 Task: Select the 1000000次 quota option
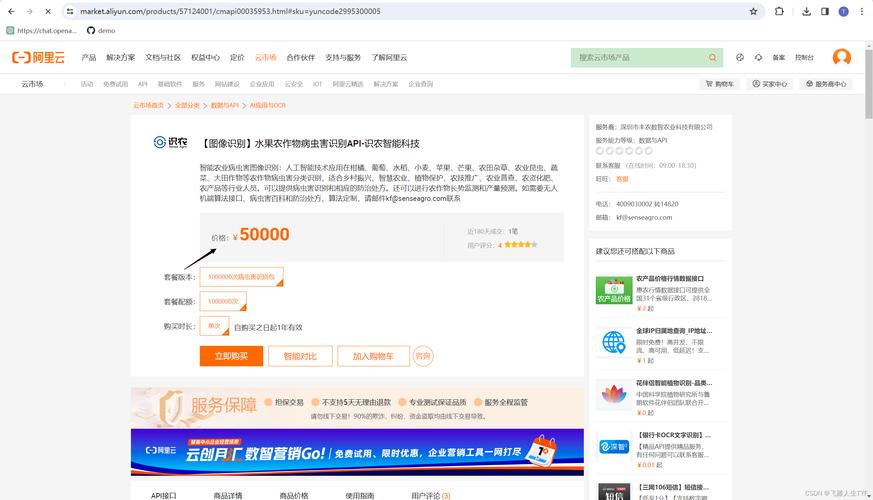coord(223,301)
